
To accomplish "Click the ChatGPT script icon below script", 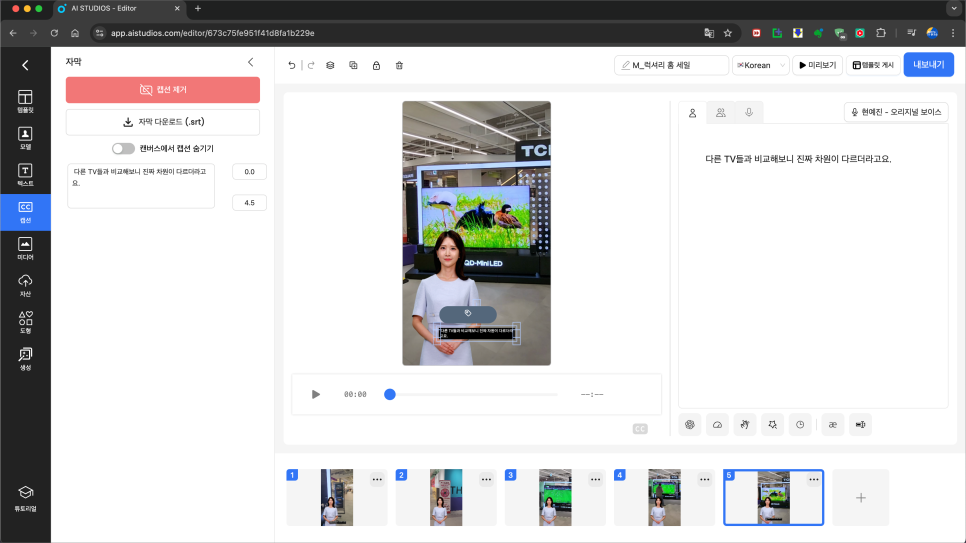I will [x=690, y=425].
